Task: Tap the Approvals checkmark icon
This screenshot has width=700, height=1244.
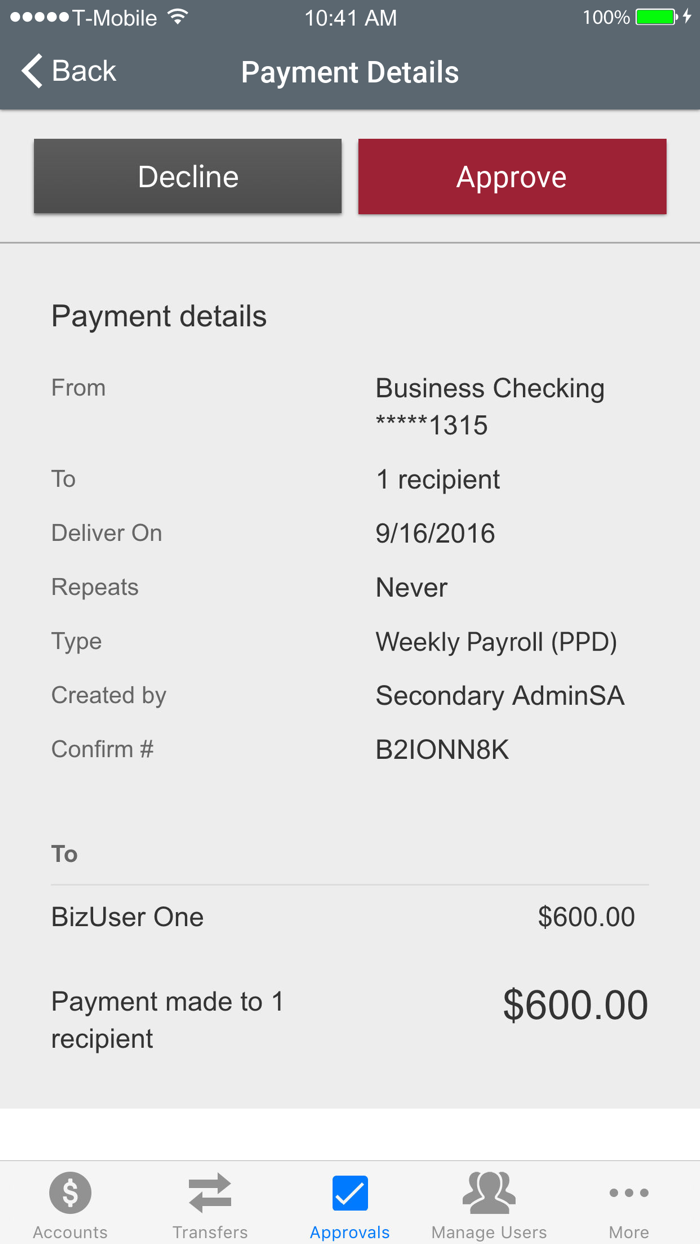Action: 350,1192
